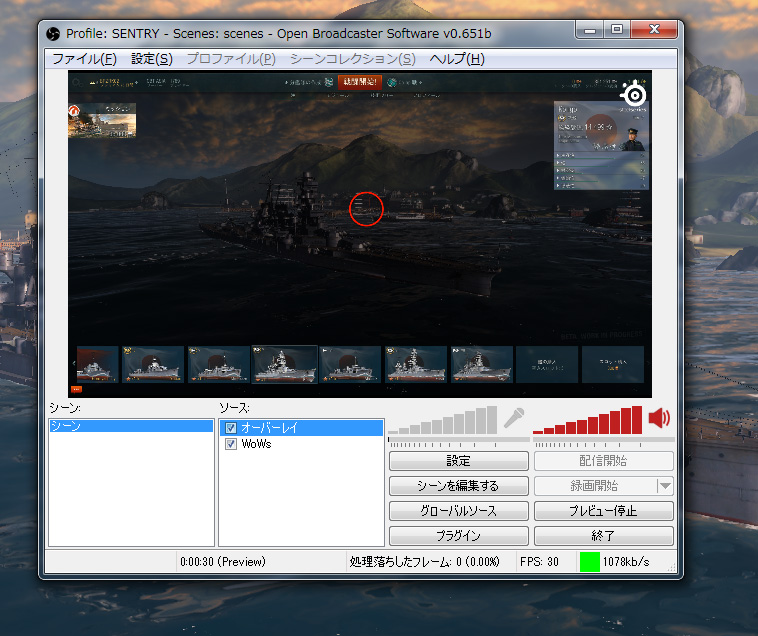Open グローバルソース button
This screenshot has width=758, height=636.
pos(458,511)
